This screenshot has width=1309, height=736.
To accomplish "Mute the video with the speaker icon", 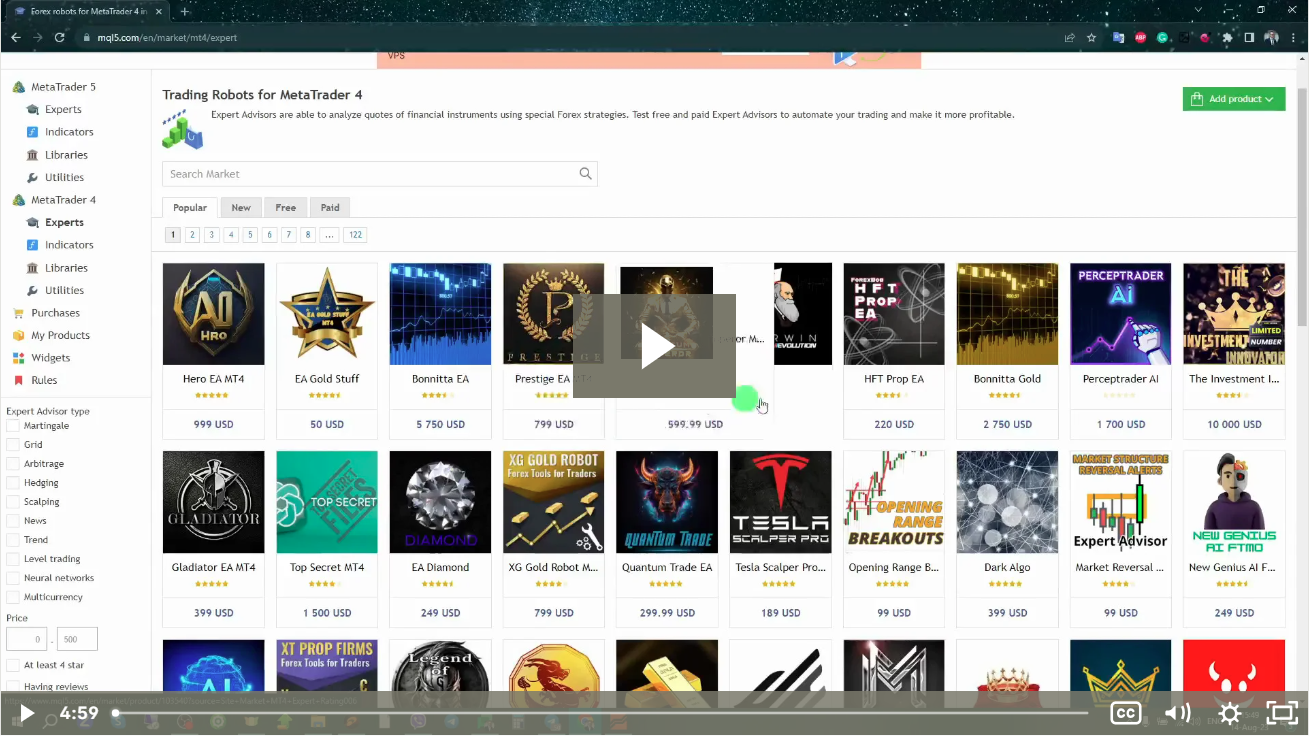I will pyautogui.click(x=1177, y=713).
